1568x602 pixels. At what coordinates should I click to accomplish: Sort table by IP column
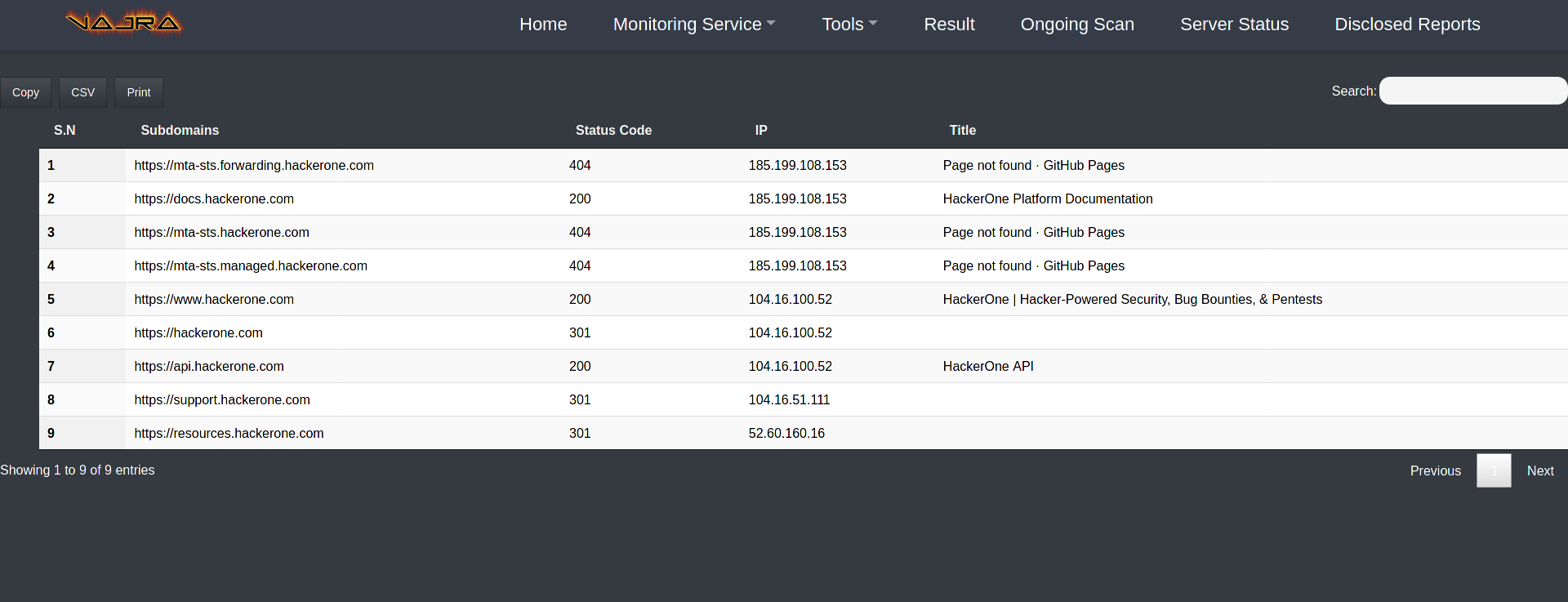pyautogui.click(x=761, y=130)
